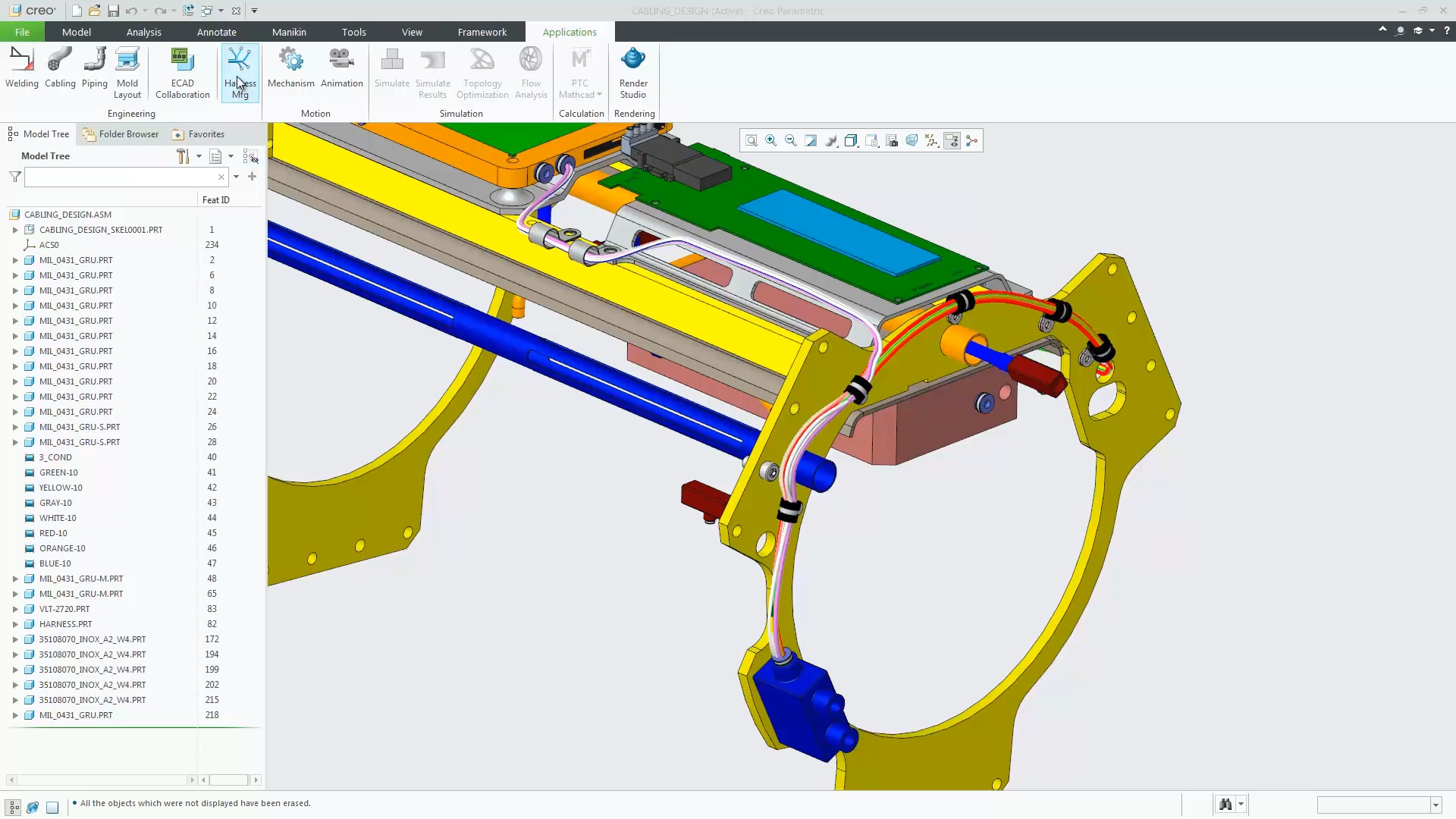The image size is (1456, 819).
Task: Click the Zoom In magnifier icon
Action: (771, 141)
